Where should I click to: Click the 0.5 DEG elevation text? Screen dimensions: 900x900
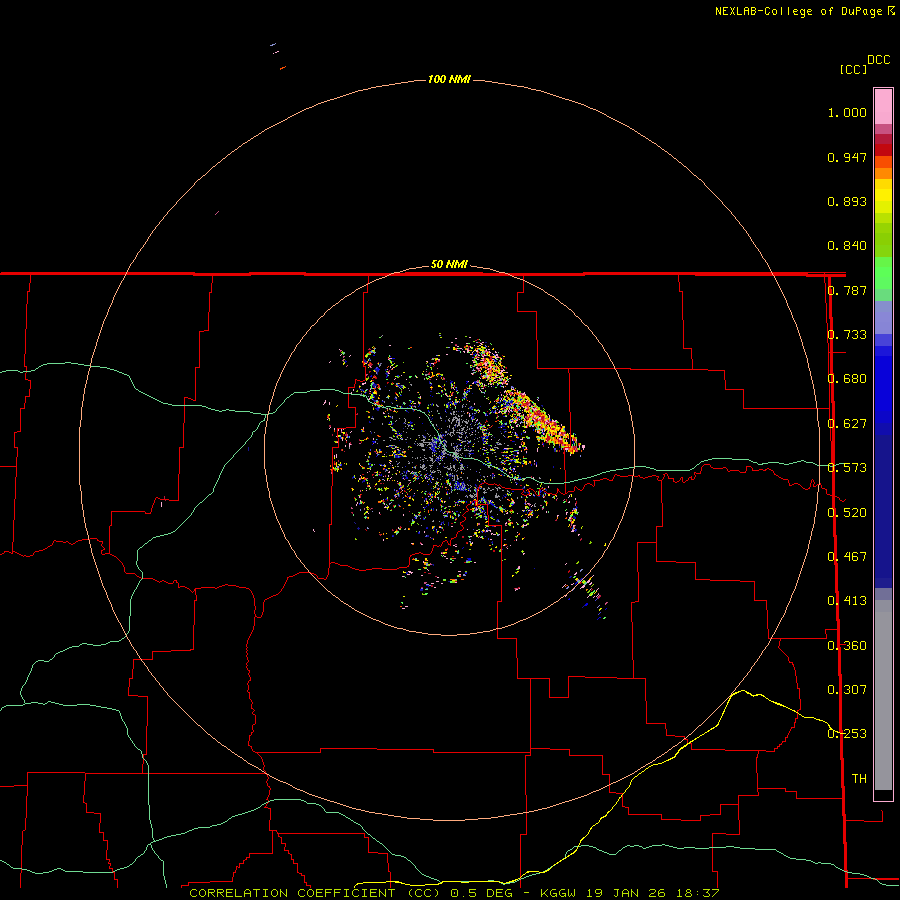(480, 893)
